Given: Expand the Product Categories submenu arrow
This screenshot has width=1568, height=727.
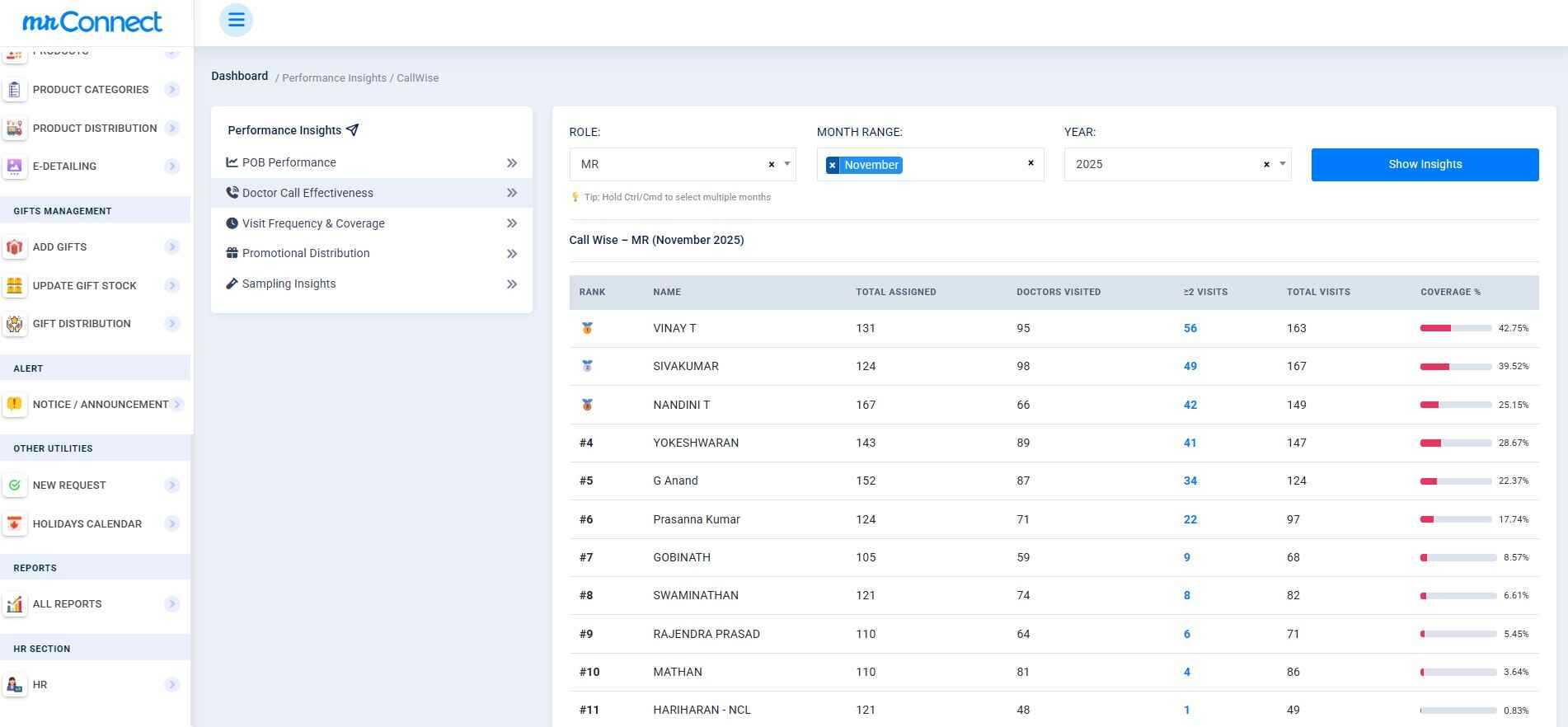Looking at the screenshot, I should pyautogui.click(x=171, y=90).
